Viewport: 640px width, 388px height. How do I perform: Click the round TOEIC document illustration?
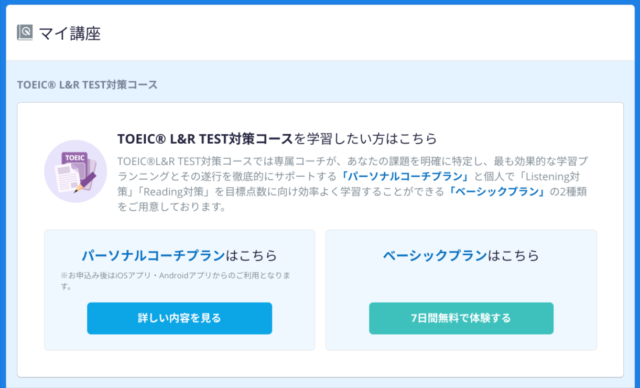click(76, 171)
